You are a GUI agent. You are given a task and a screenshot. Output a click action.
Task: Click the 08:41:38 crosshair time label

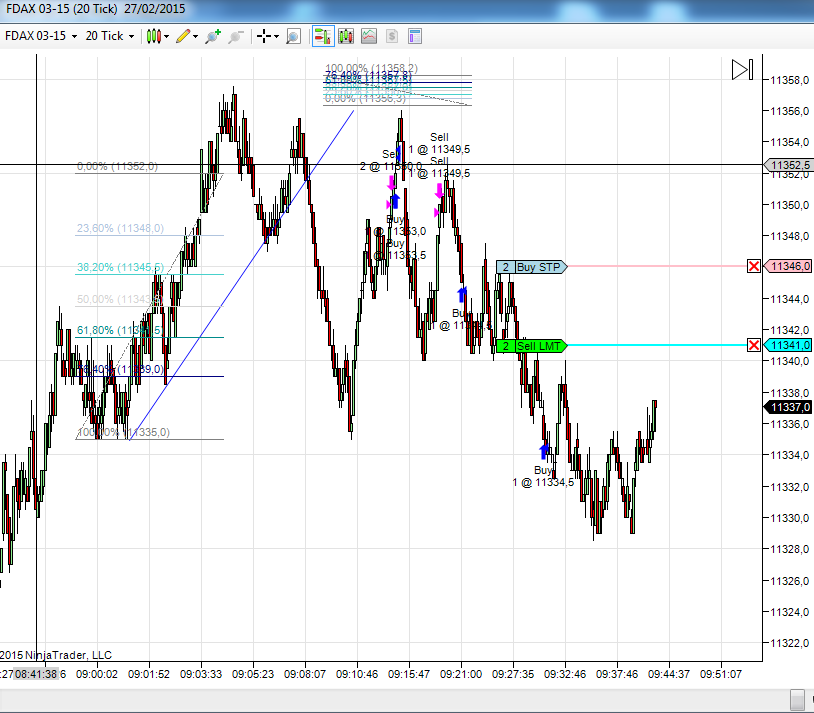36,674
